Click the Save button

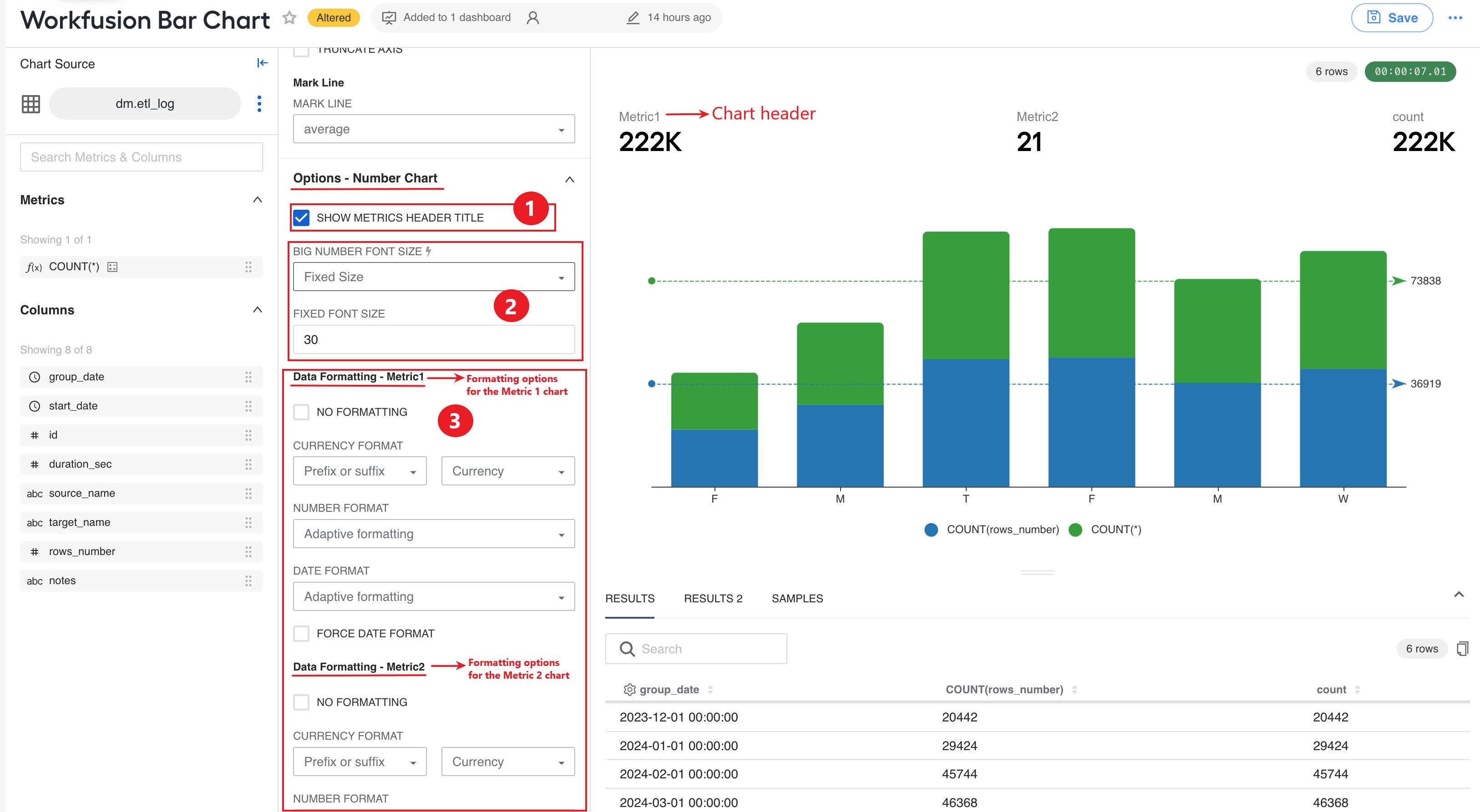pyautogui.click(x=1392, y=18)
